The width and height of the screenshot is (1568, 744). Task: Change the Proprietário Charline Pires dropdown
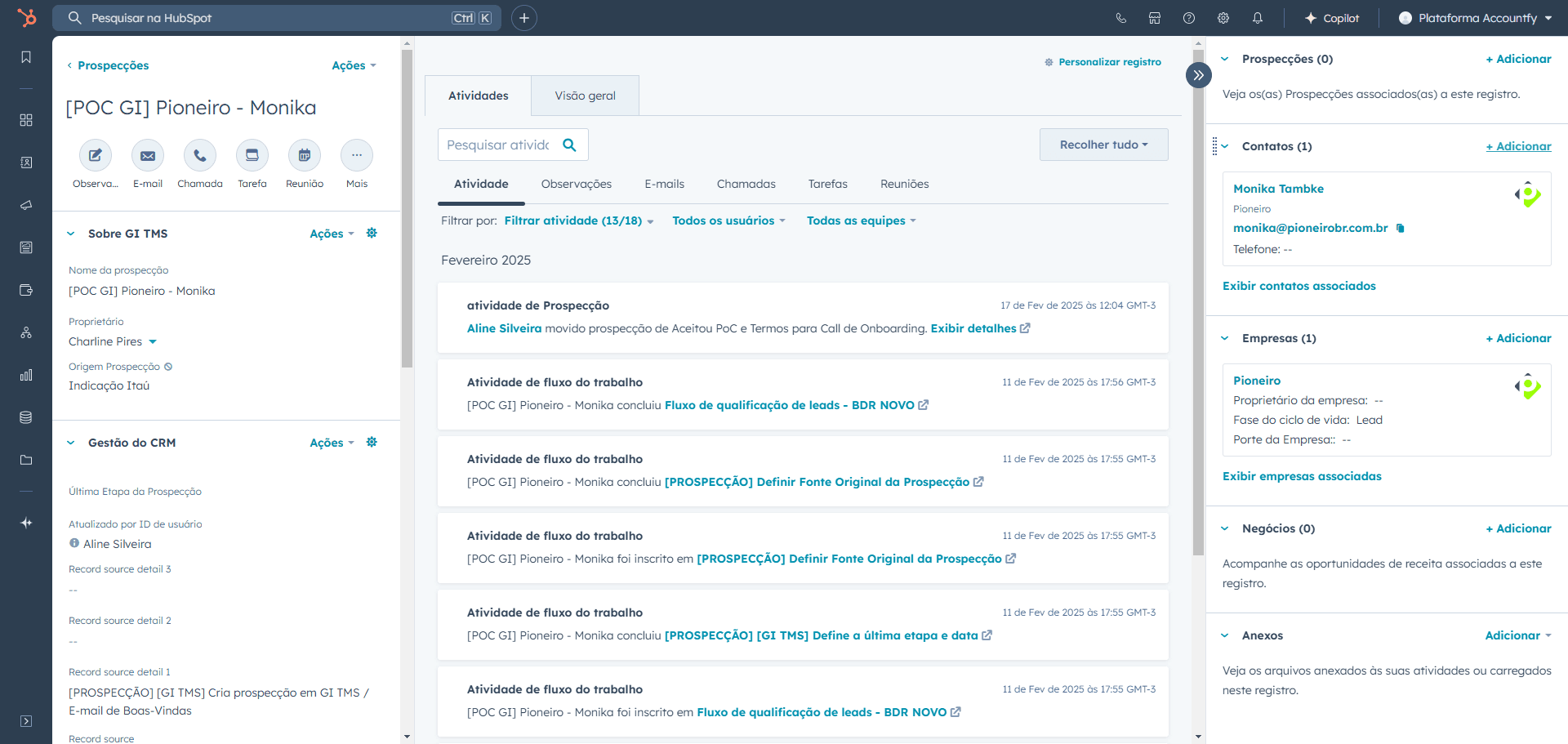[113, 341]
